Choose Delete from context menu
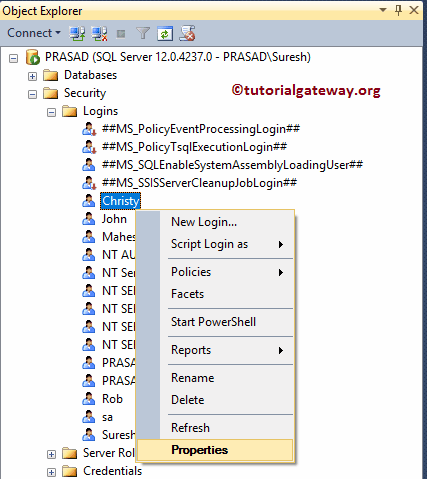Screen dimensions: 427x479 click(x=215, y=400)
